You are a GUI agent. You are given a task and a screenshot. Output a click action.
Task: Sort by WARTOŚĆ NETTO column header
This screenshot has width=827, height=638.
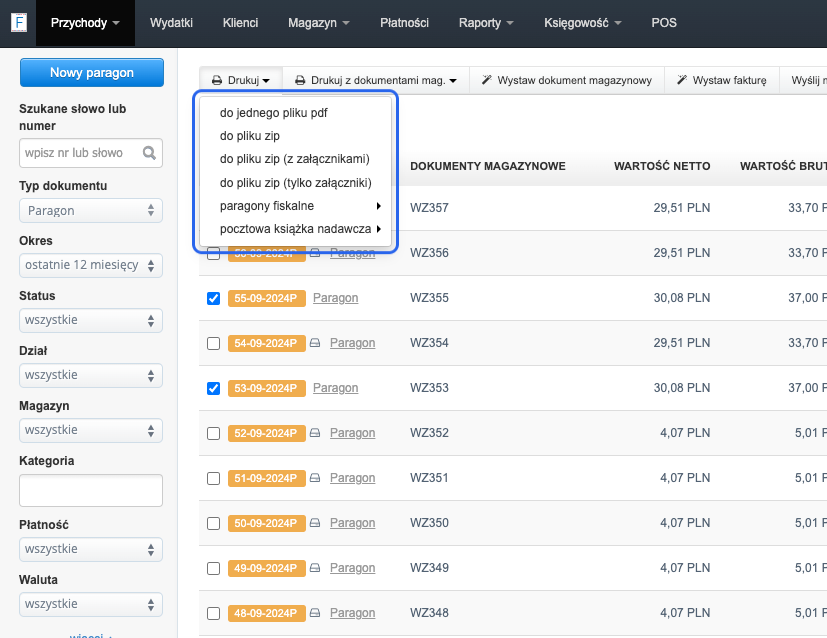pos(662,167)
